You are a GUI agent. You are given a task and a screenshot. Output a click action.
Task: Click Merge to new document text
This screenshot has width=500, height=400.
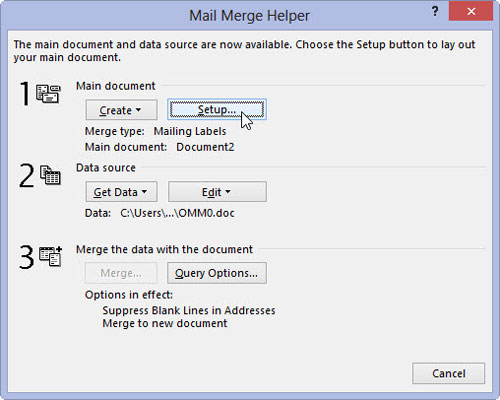(x=165, y=323)
